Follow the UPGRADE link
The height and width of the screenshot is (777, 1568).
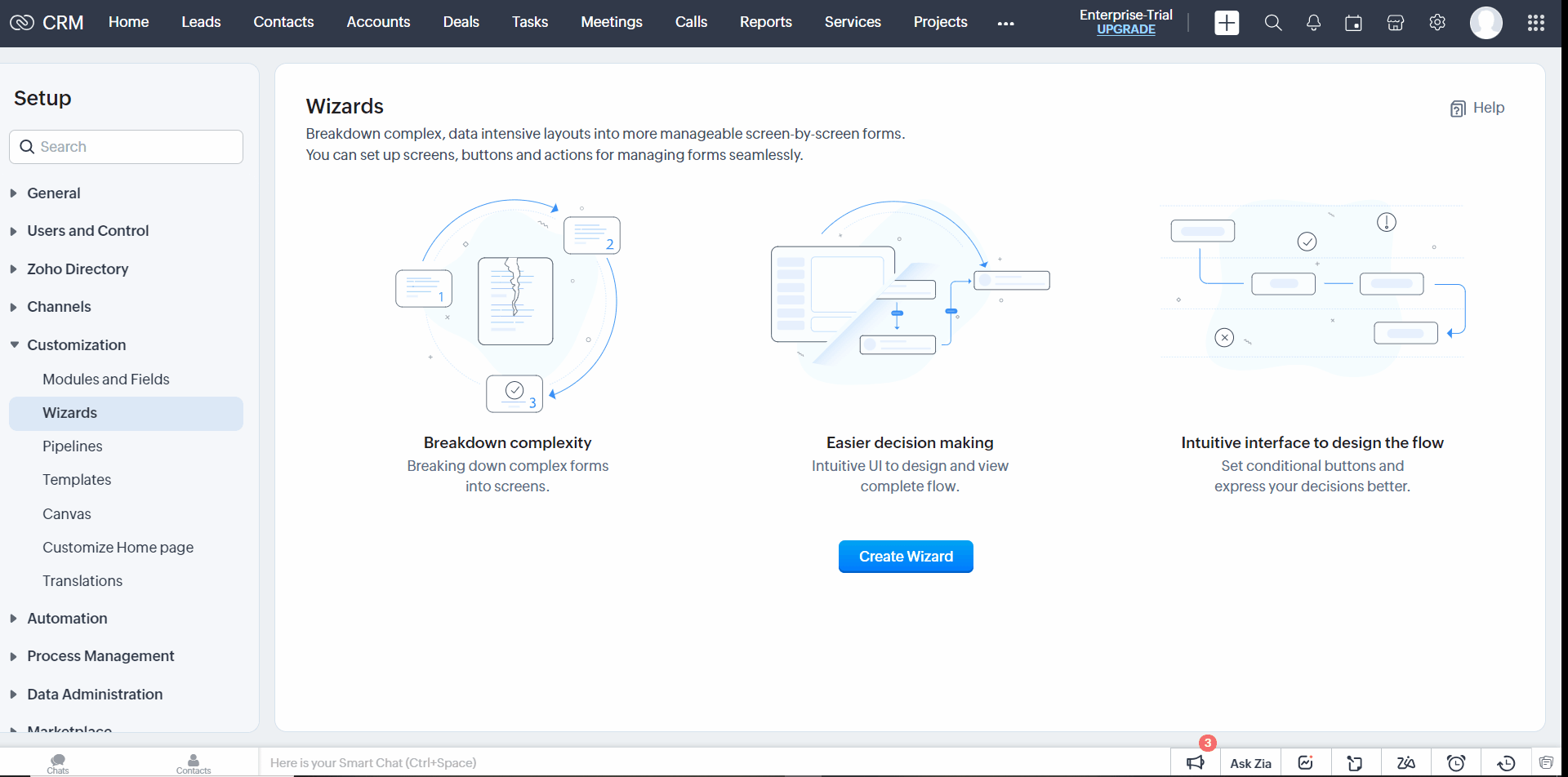(x=1125, y=29)
